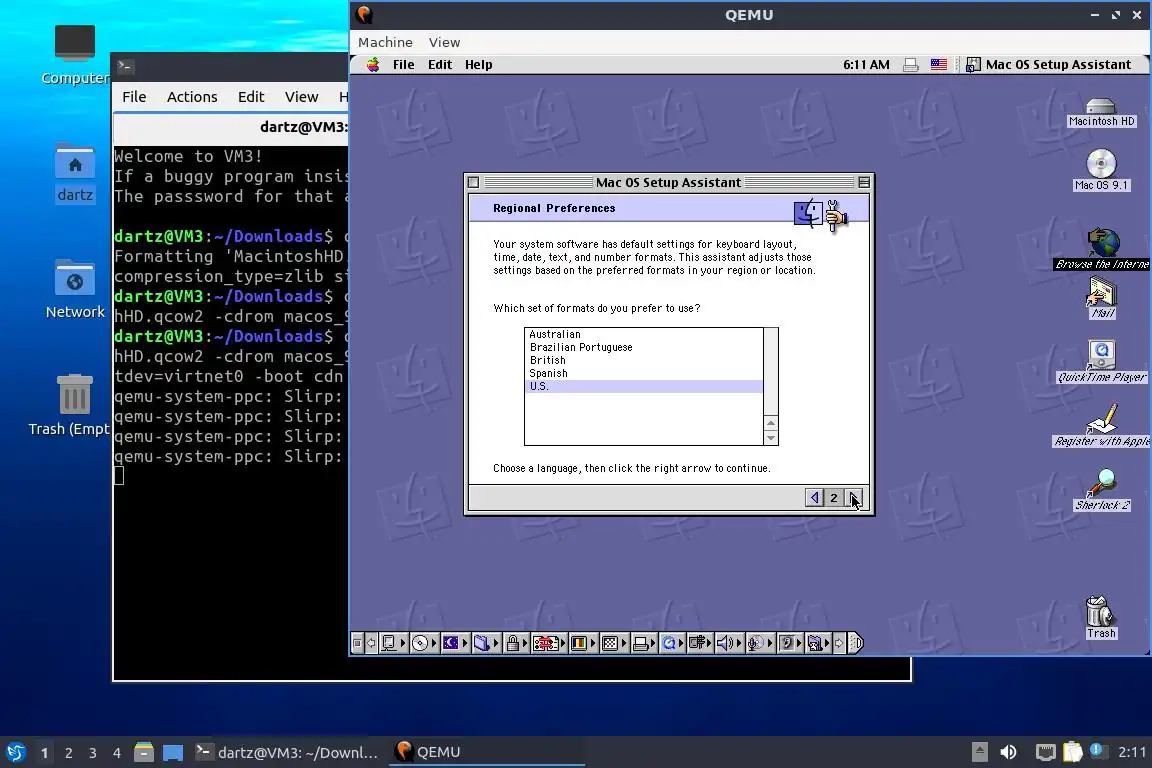Open the Mac OS Help menu
The width and height of the screenshot is (1152, 768).
click(x=478, y=65)
